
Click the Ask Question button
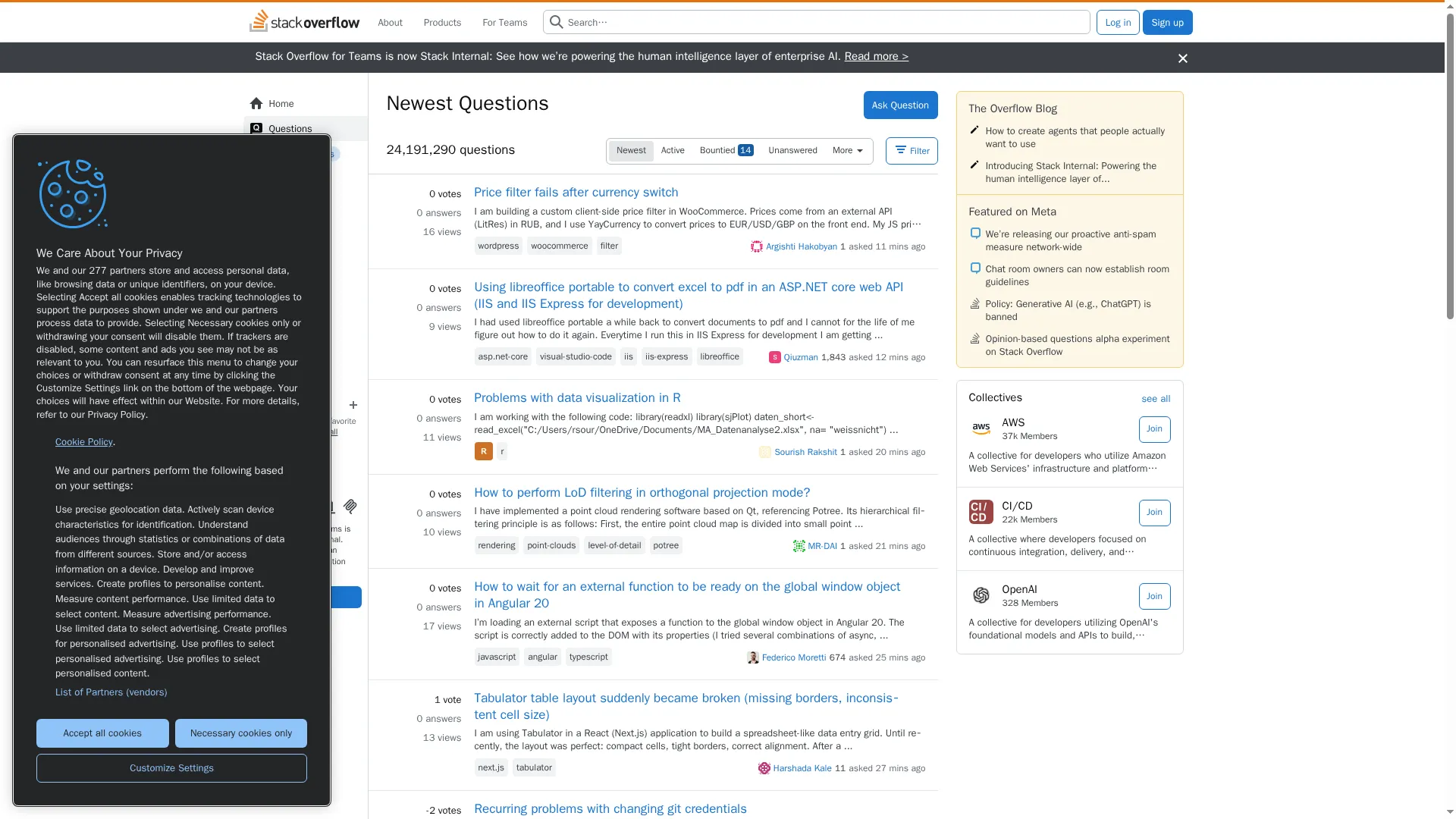point(899,105)
